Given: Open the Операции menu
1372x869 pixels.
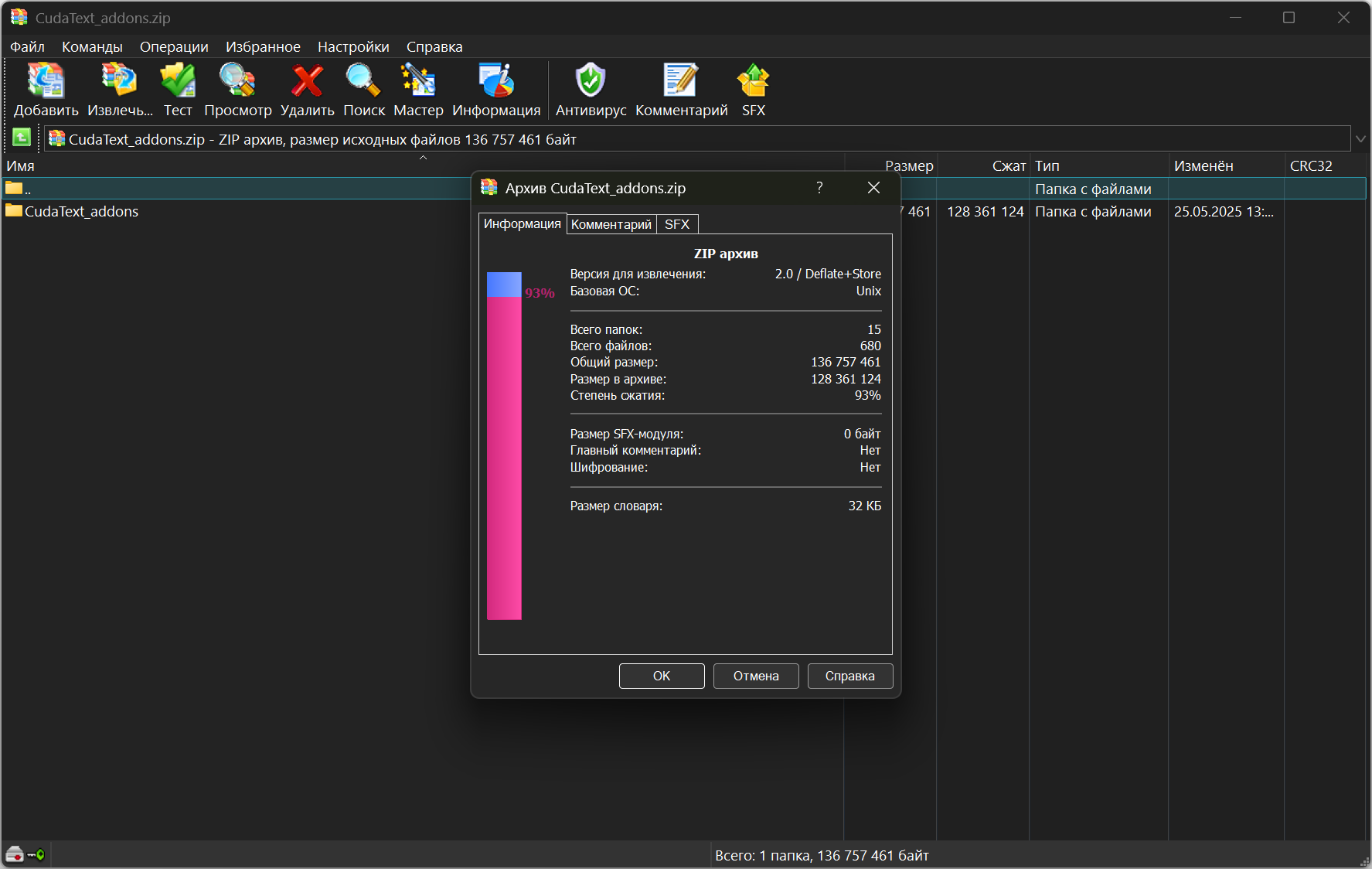Looking at the screenshot, I should (174, 46).
